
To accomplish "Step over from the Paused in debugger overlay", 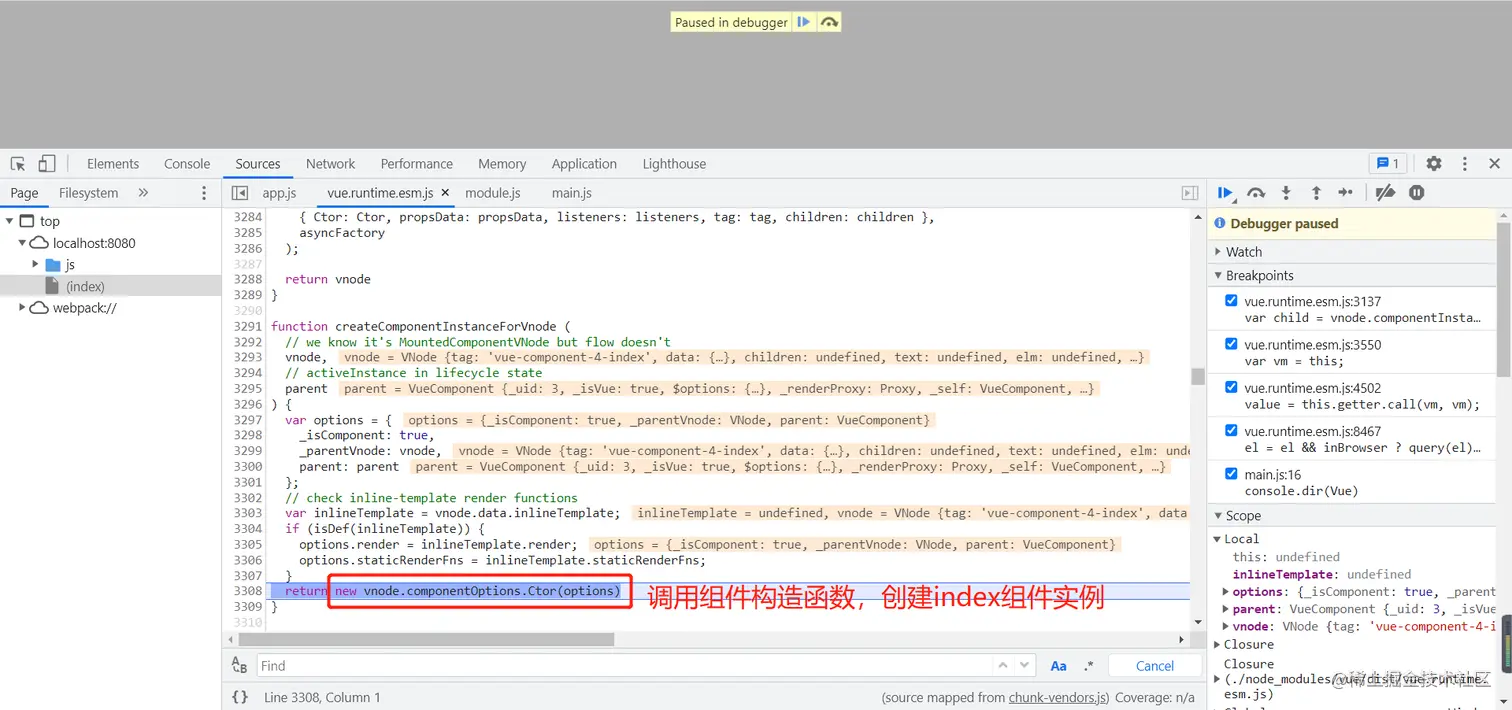I will [x=829, y=22].
